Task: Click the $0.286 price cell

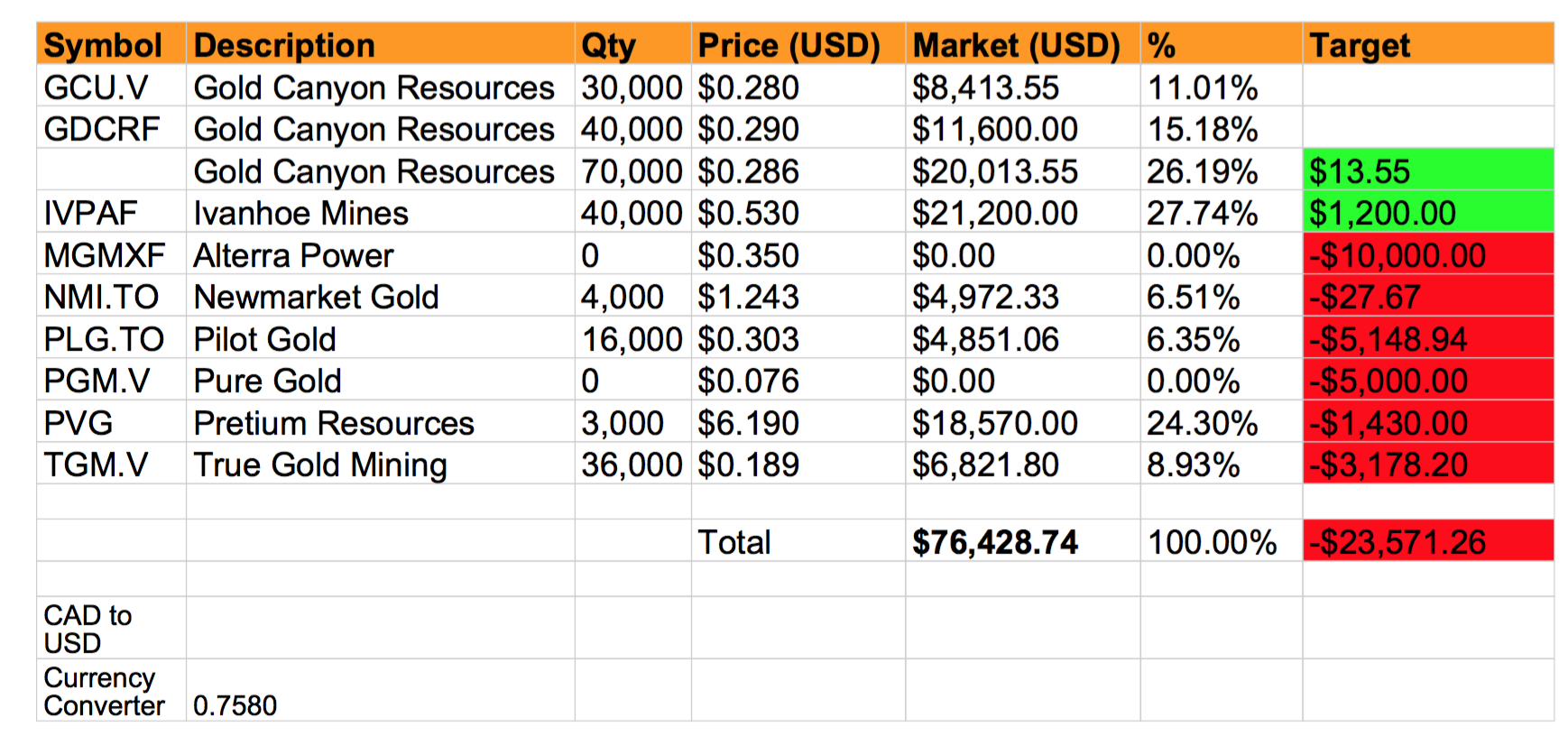Action: (x=798, y=170)
